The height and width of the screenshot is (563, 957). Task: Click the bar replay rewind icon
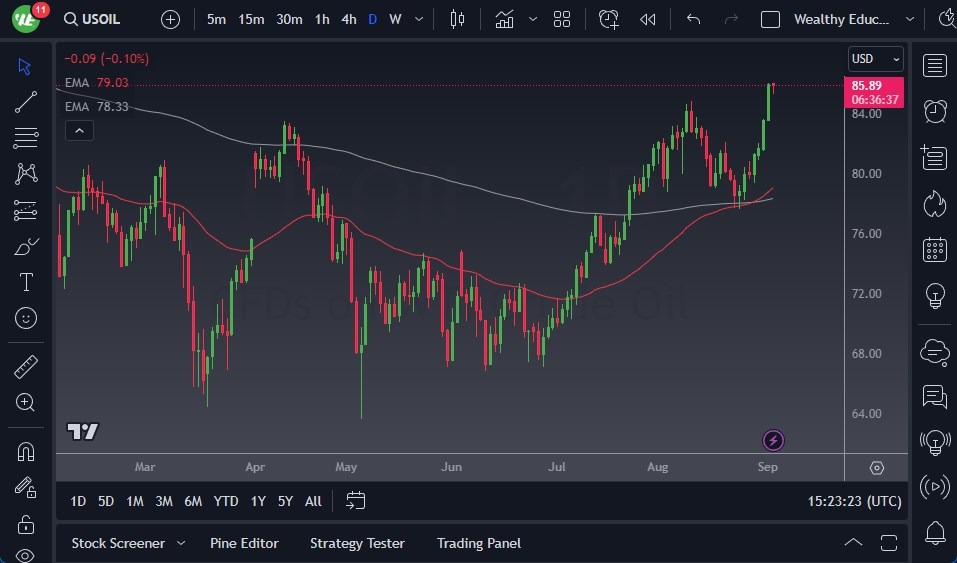point(648,19)
